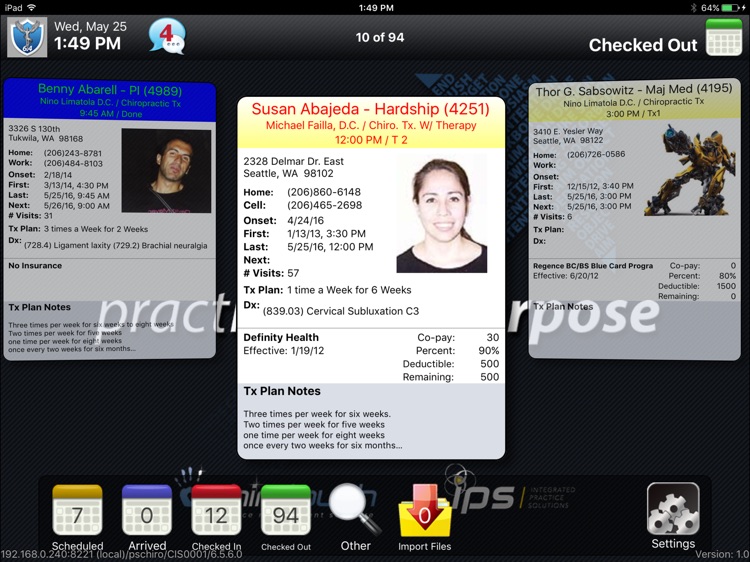This screenshot has height=562, width=750.
Task: Tap the Co-pay value 30
Action: tap(493, 337)
